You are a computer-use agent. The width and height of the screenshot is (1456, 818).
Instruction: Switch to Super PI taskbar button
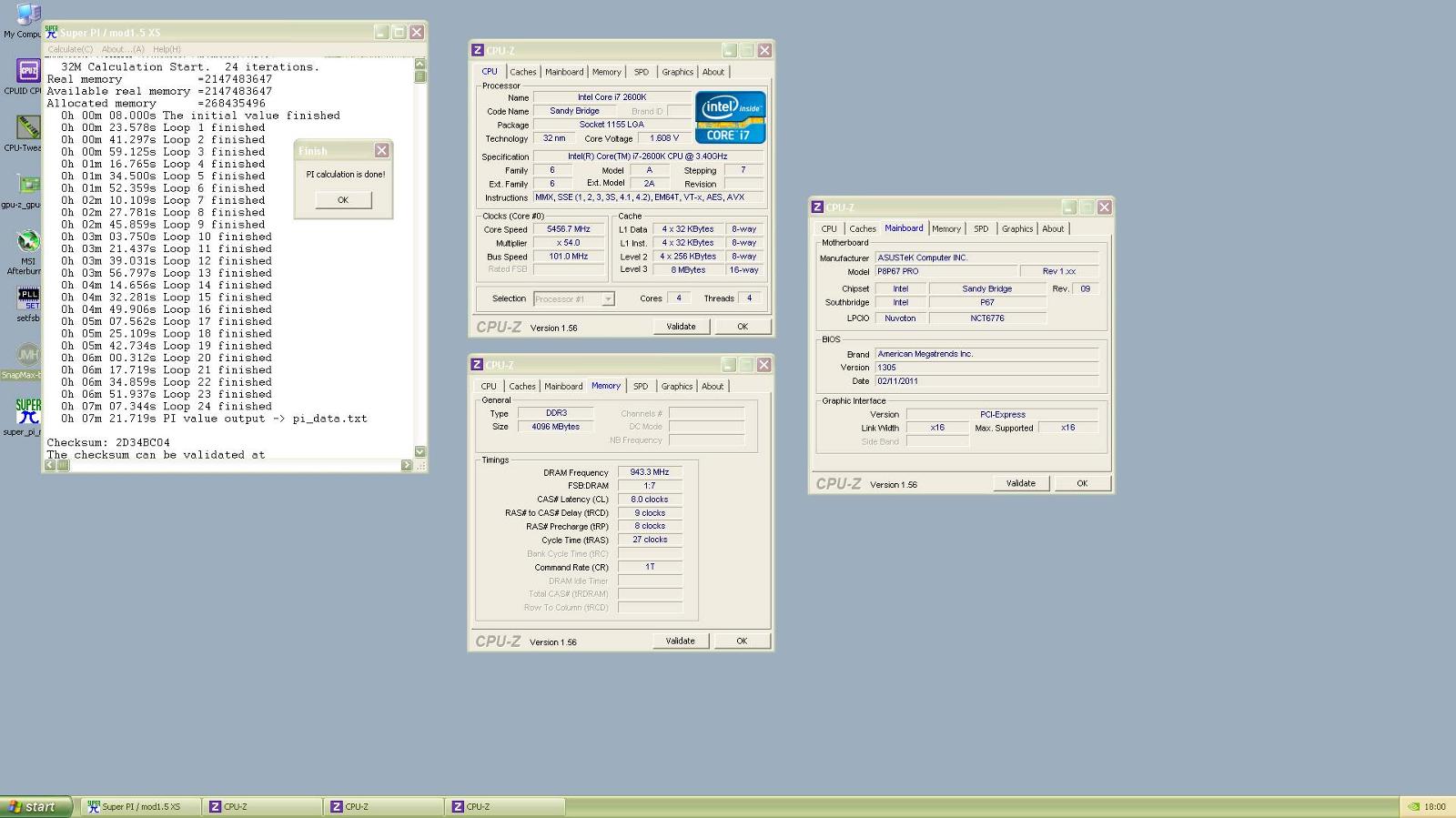[141, 806]
